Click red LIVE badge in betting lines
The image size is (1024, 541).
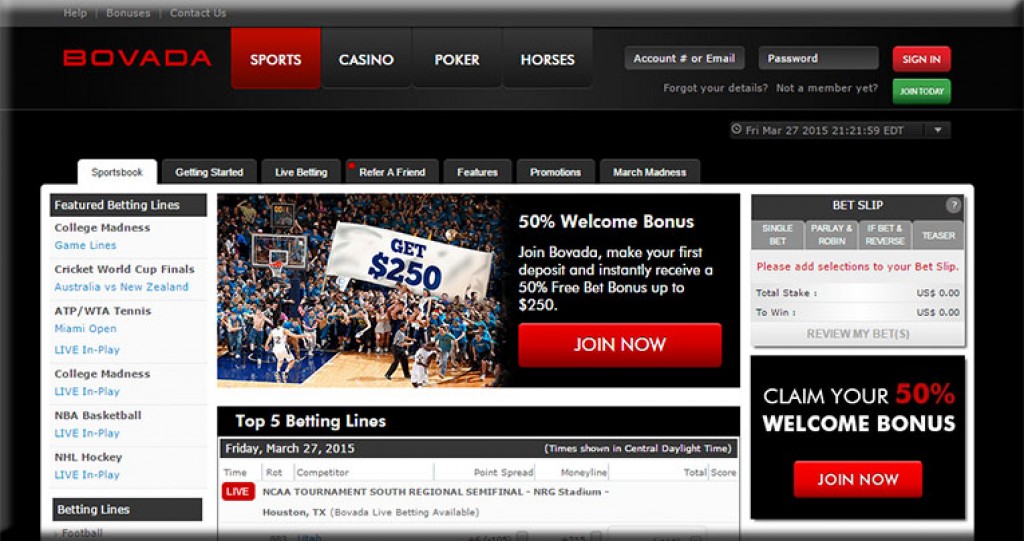238,491
